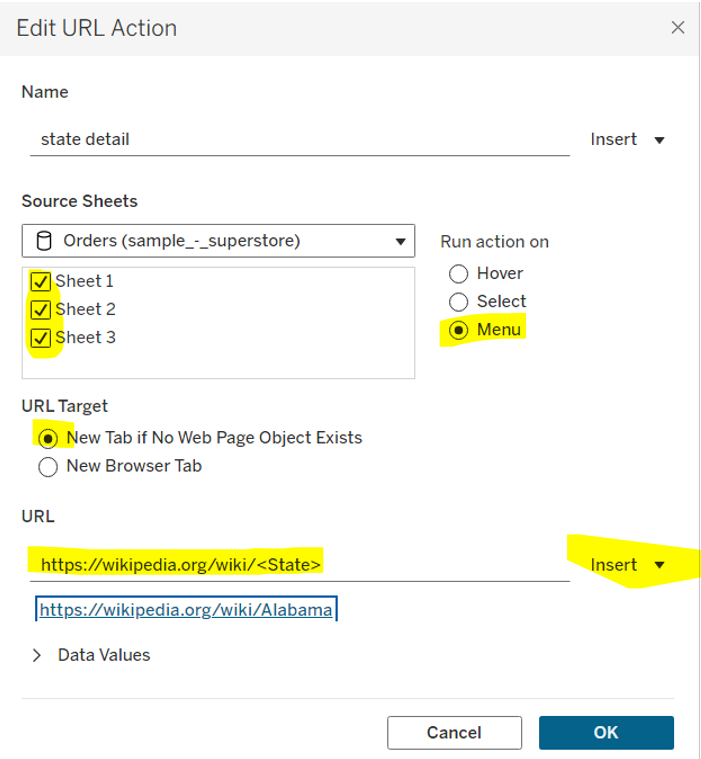Select the Hover run action option
This screenshot has height=759, width=701.
pos(459,273)
